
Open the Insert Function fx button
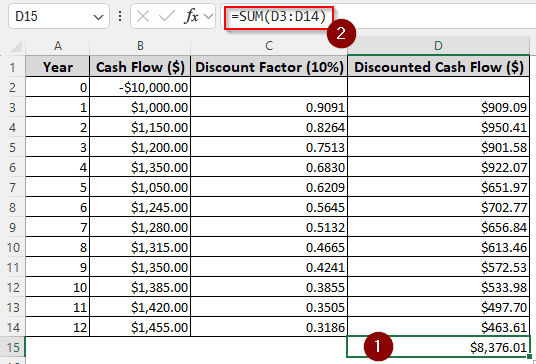[191, 16]
